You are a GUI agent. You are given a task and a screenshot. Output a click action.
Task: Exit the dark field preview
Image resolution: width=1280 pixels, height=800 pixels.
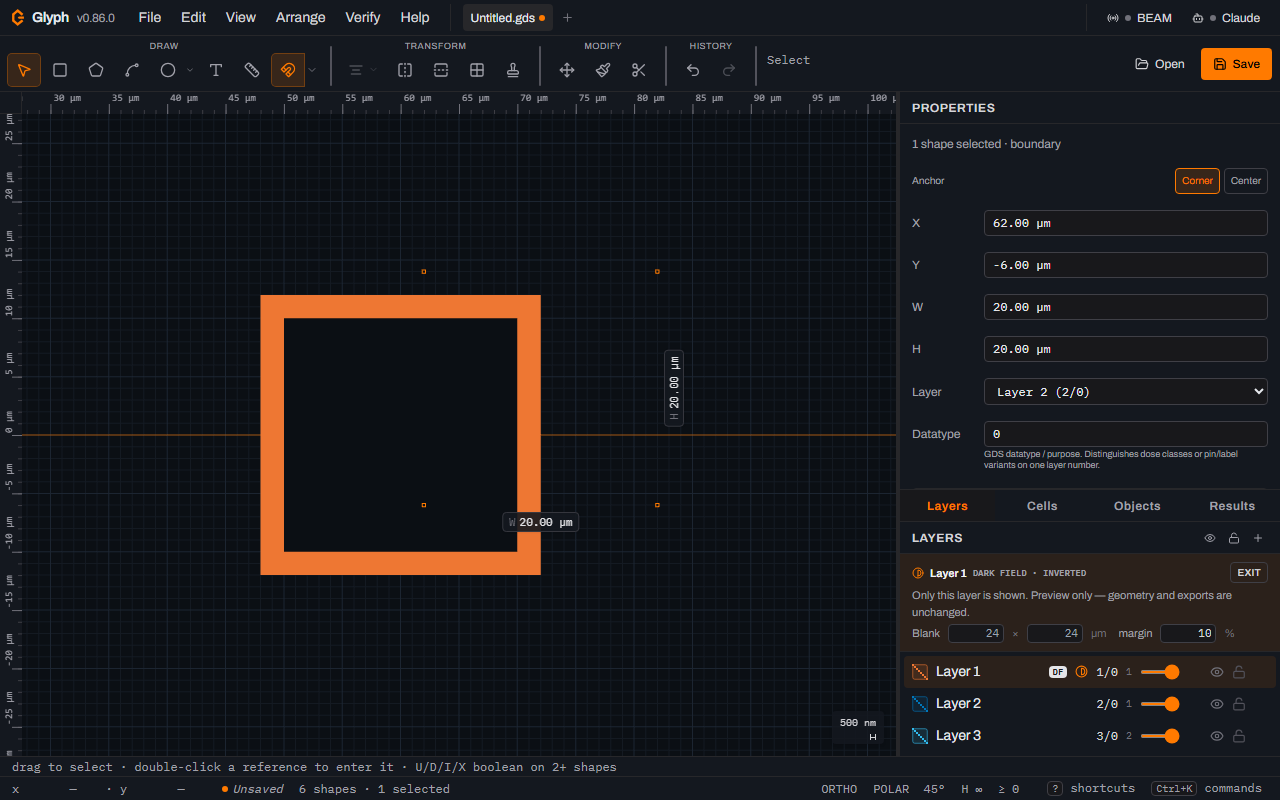tap(1249, 573)
